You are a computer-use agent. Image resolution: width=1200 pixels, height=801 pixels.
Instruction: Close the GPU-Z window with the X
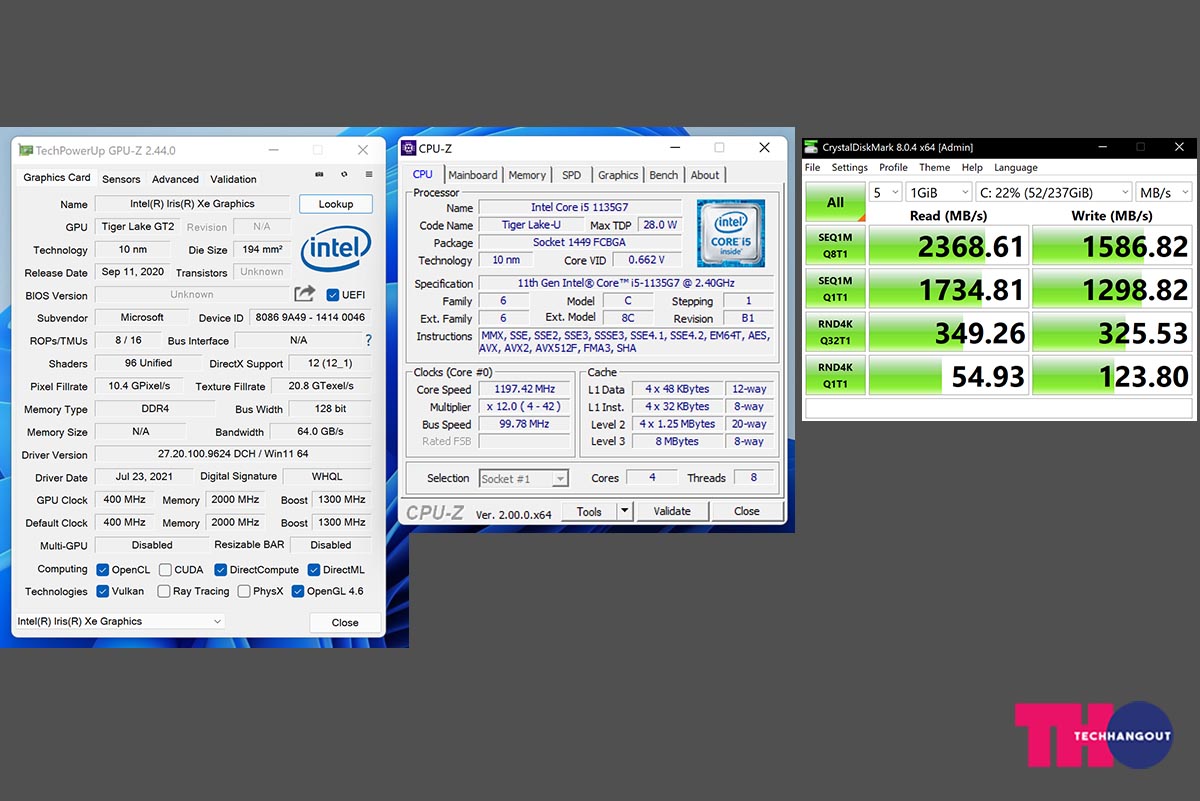pyautogui.click(x=363, y=150)
